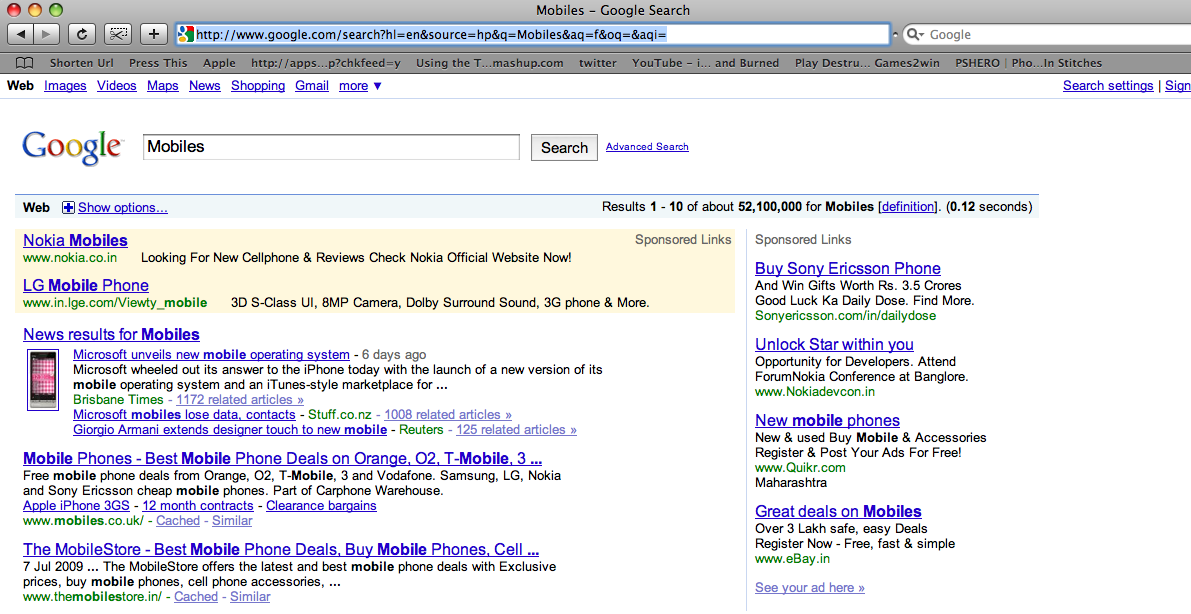Select the browser address bar URL
1191x614 pixels.
tap(532, 34)
